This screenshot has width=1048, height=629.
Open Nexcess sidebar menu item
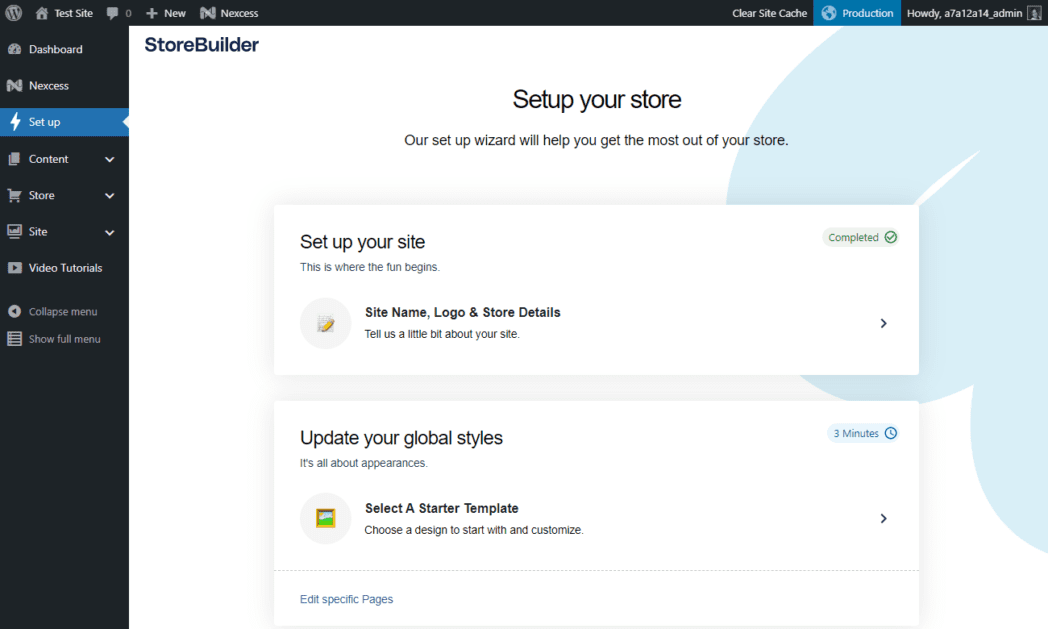(x=64, y=86)
